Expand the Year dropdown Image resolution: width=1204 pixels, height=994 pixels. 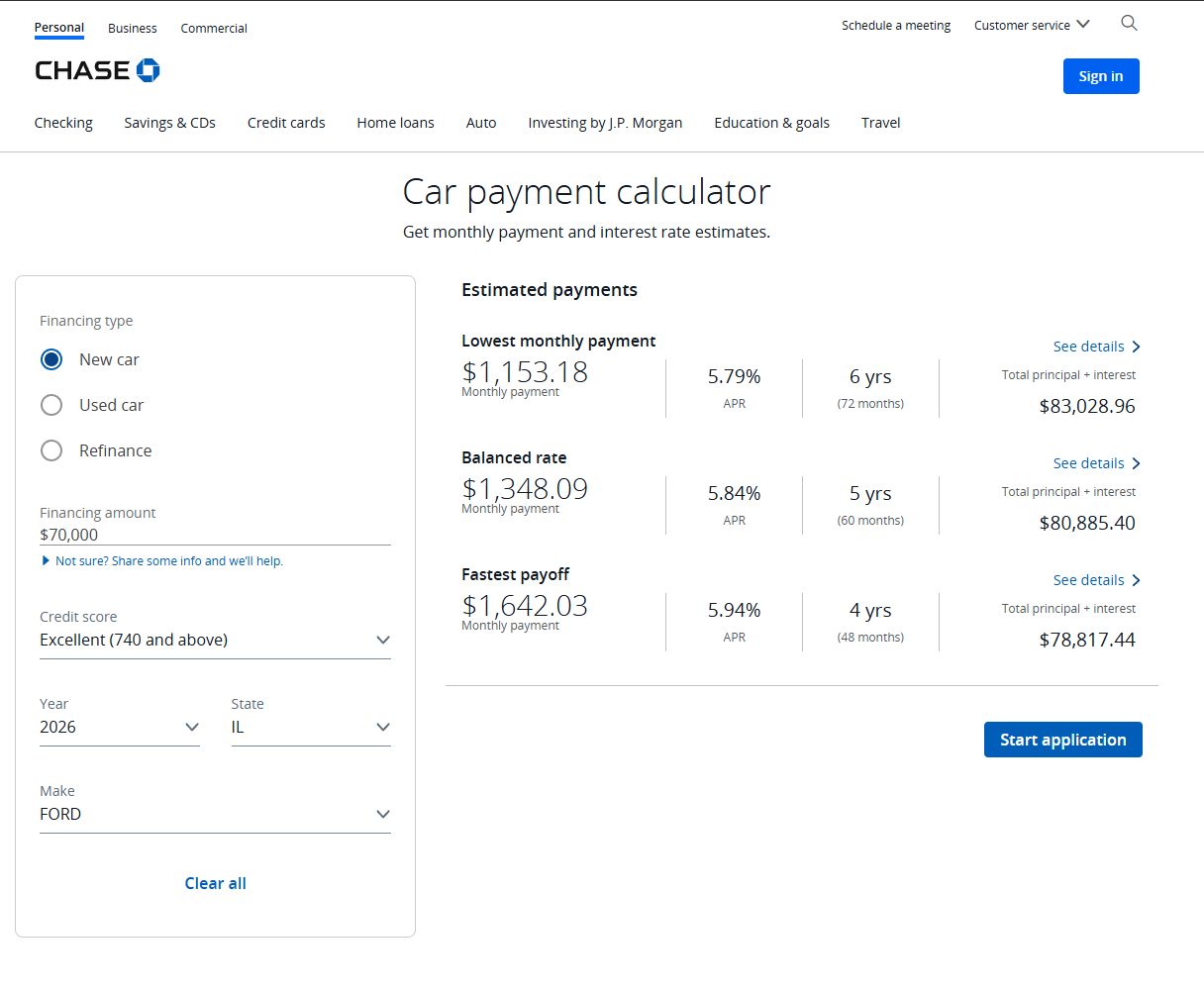(119, 727)
